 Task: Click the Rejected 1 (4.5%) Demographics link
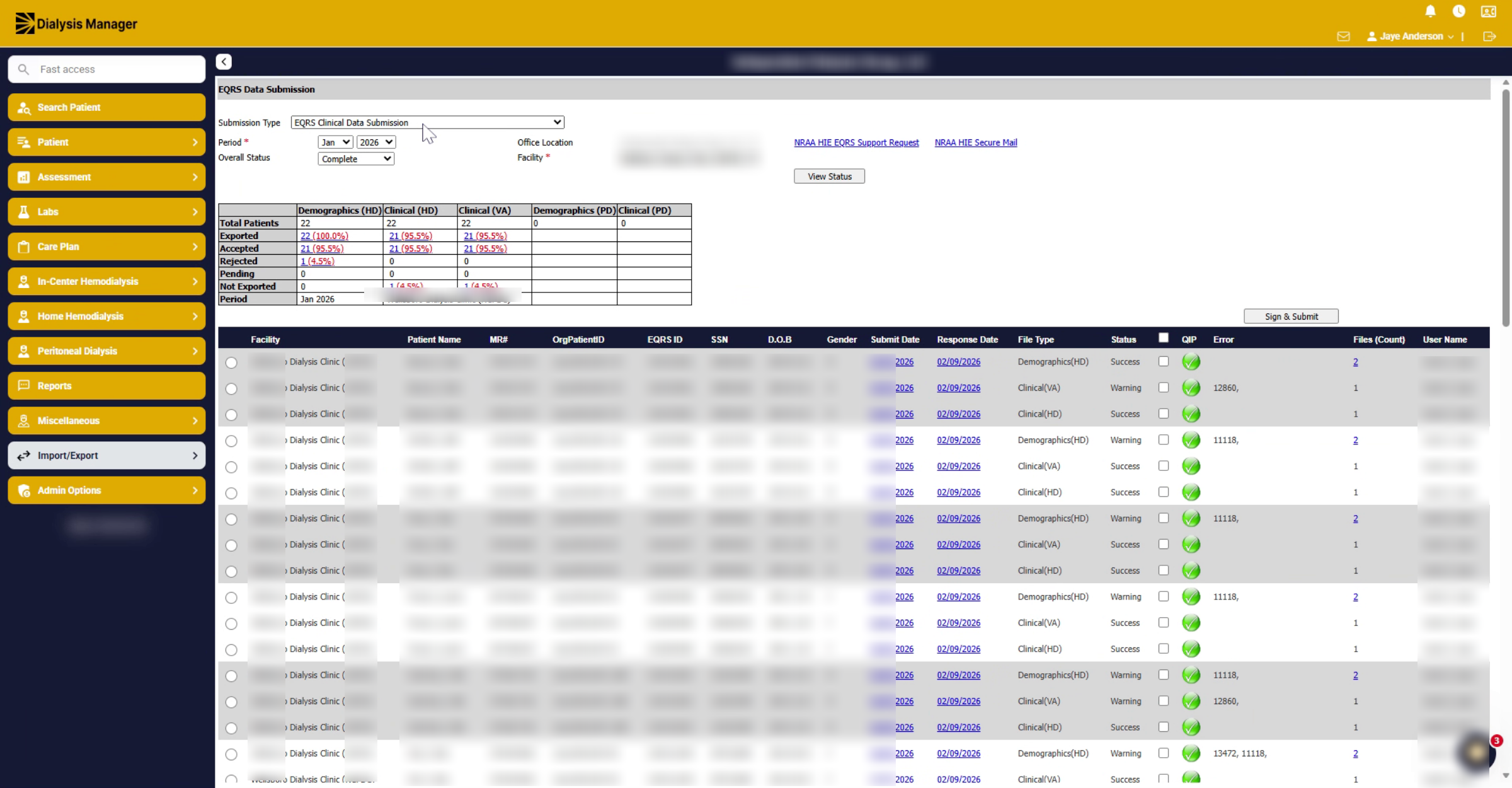(x=317, y=261)
